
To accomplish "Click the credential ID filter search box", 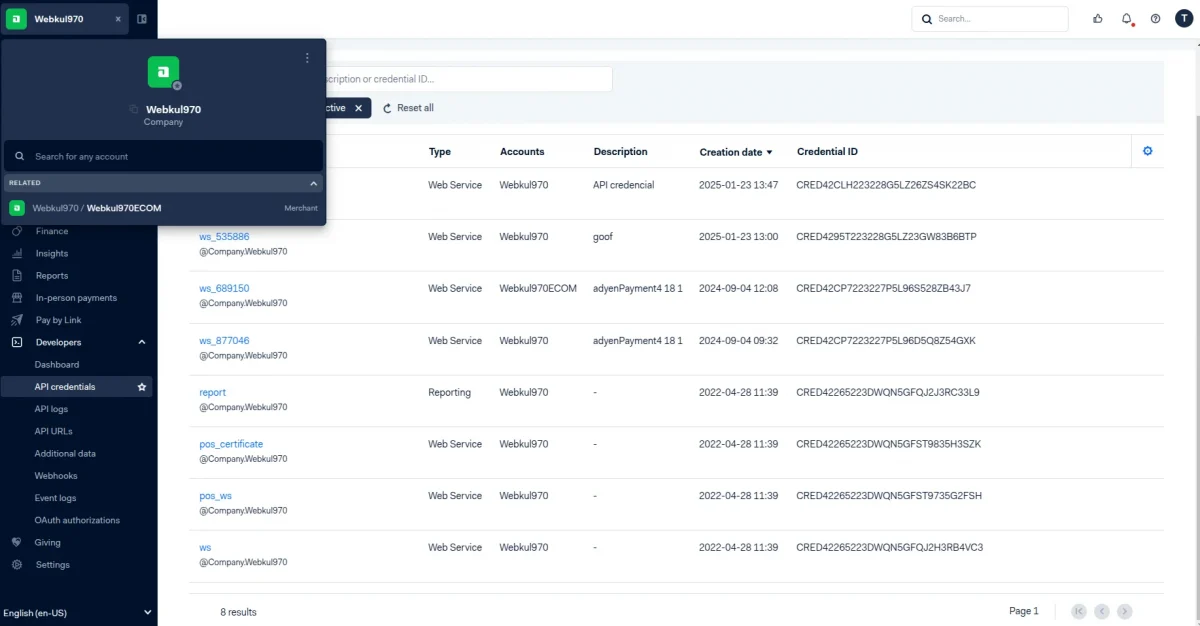I will click(x=468, y=79).
